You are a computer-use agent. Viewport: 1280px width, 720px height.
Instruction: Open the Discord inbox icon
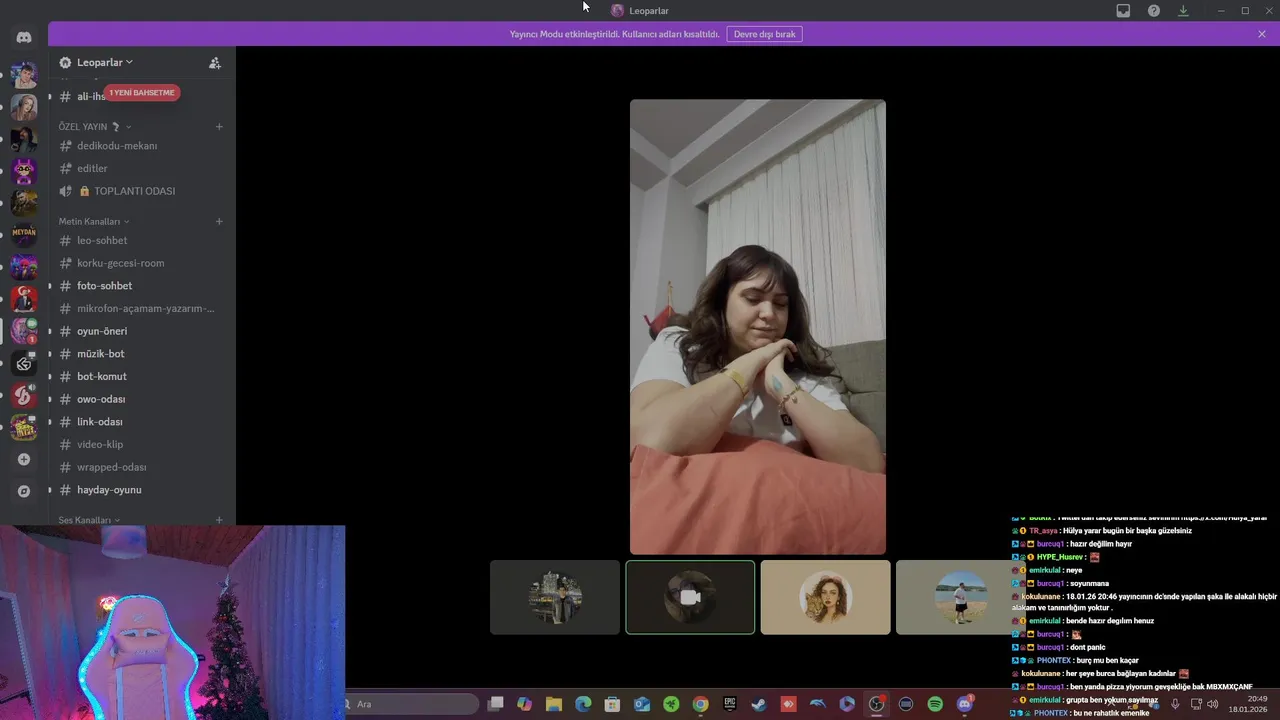coord(1123,11)
